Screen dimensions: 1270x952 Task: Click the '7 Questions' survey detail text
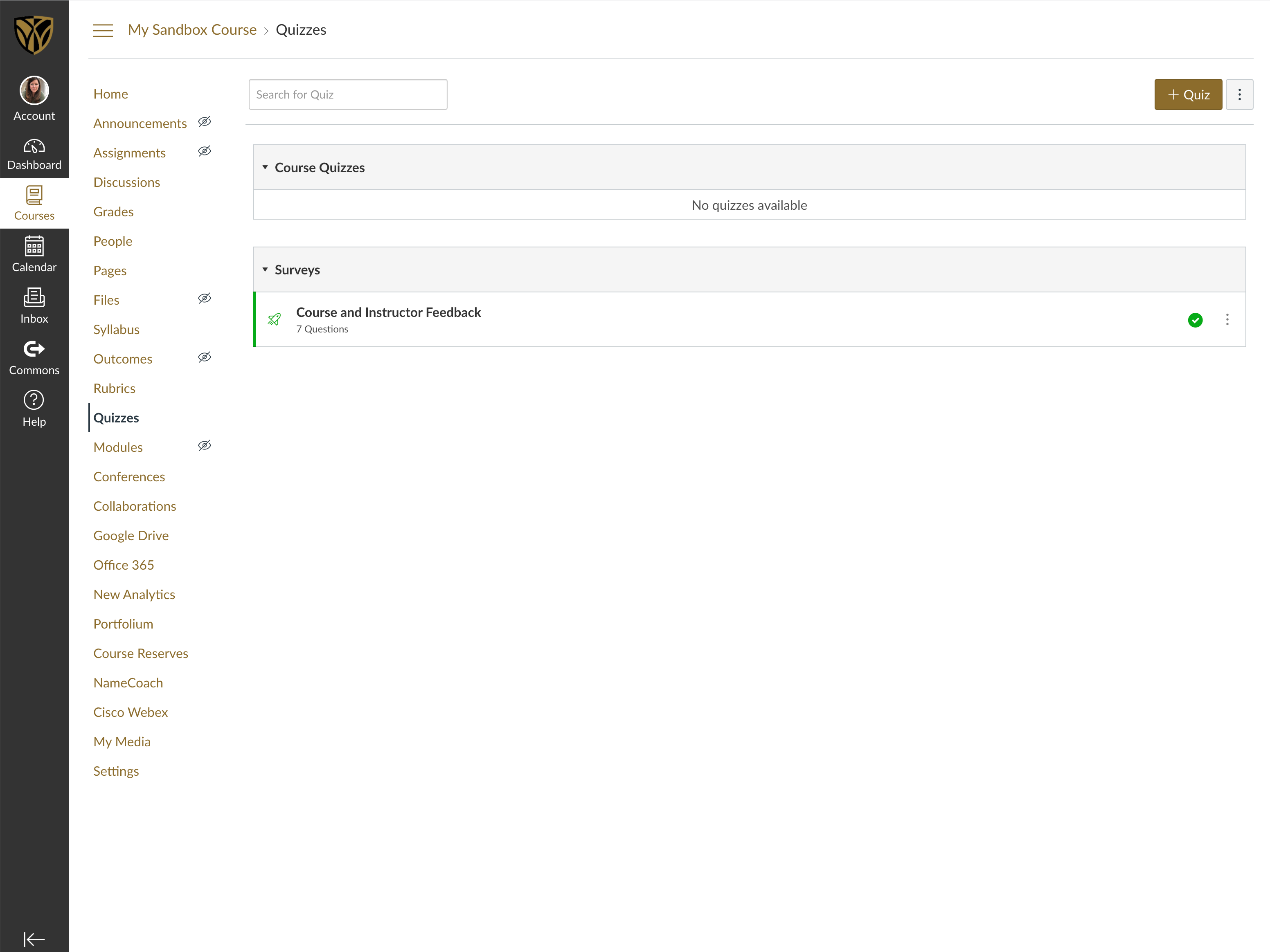tap(322, 329)
